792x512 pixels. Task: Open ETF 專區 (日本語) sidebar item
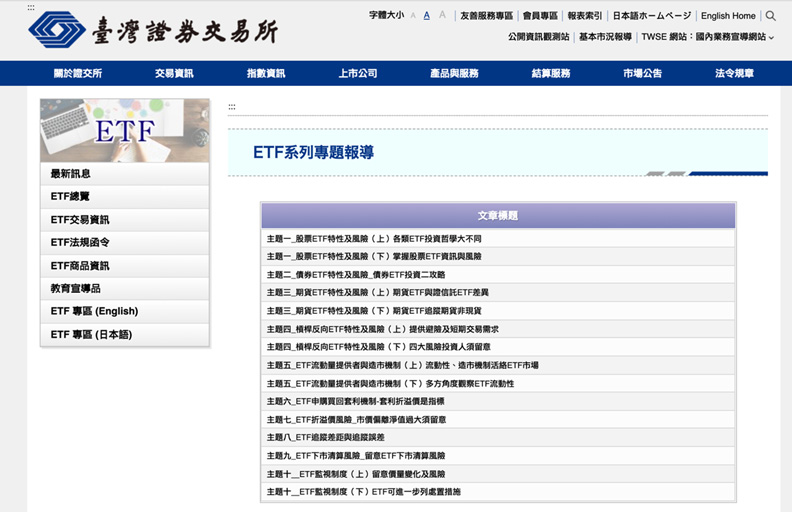[125, 334]
